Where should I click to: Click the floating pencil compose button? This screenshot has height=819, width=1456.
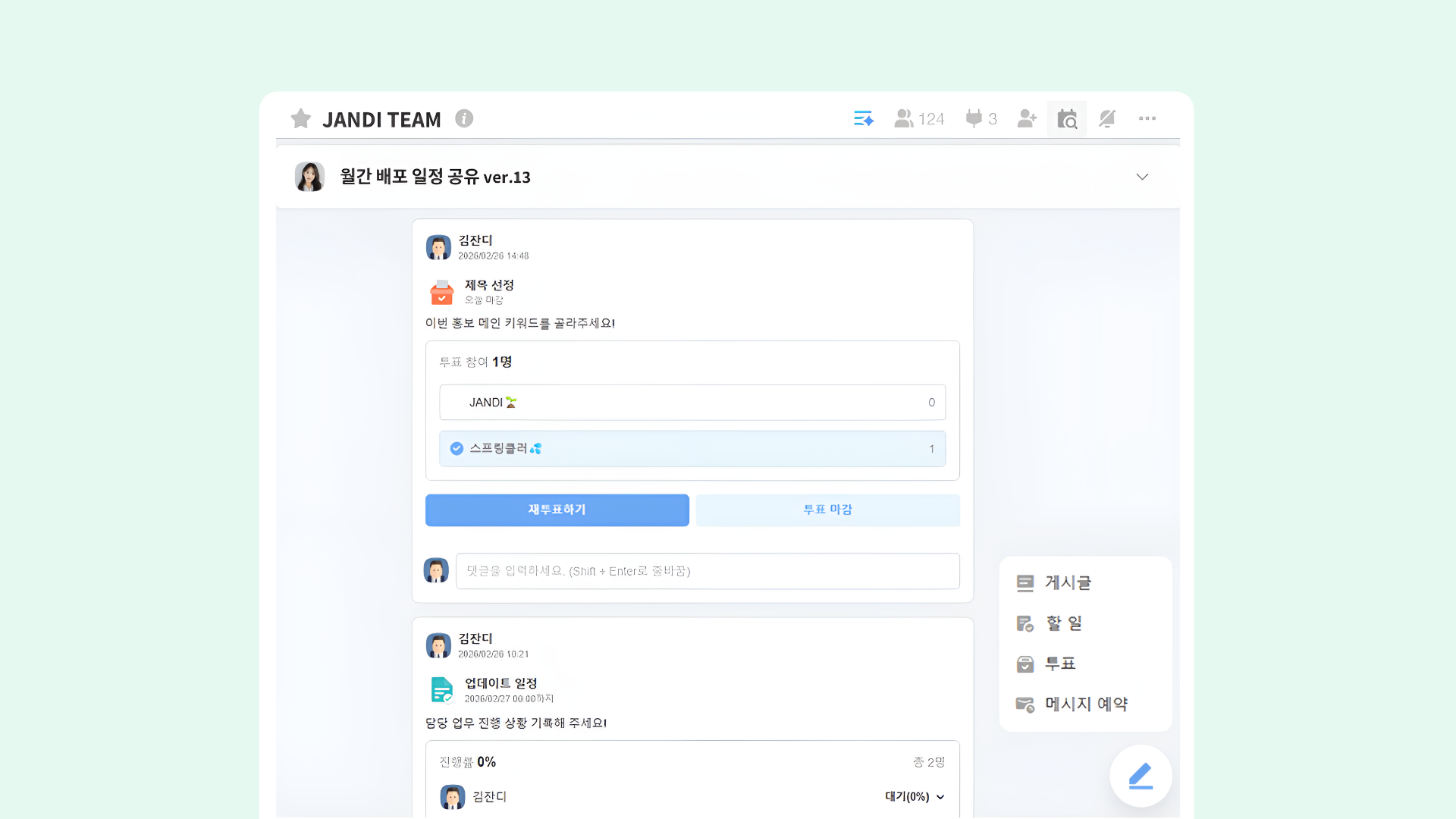click(1141, 776)
